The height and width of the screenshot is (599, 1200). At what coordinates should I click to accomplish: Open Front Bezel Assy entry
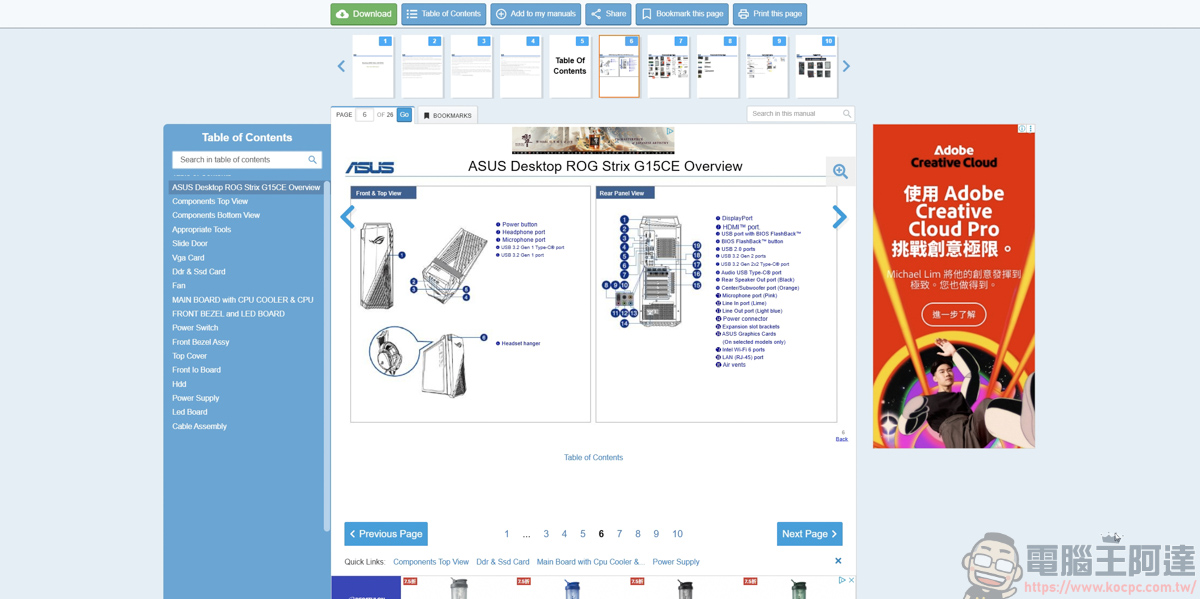click(x=201, y=342)
